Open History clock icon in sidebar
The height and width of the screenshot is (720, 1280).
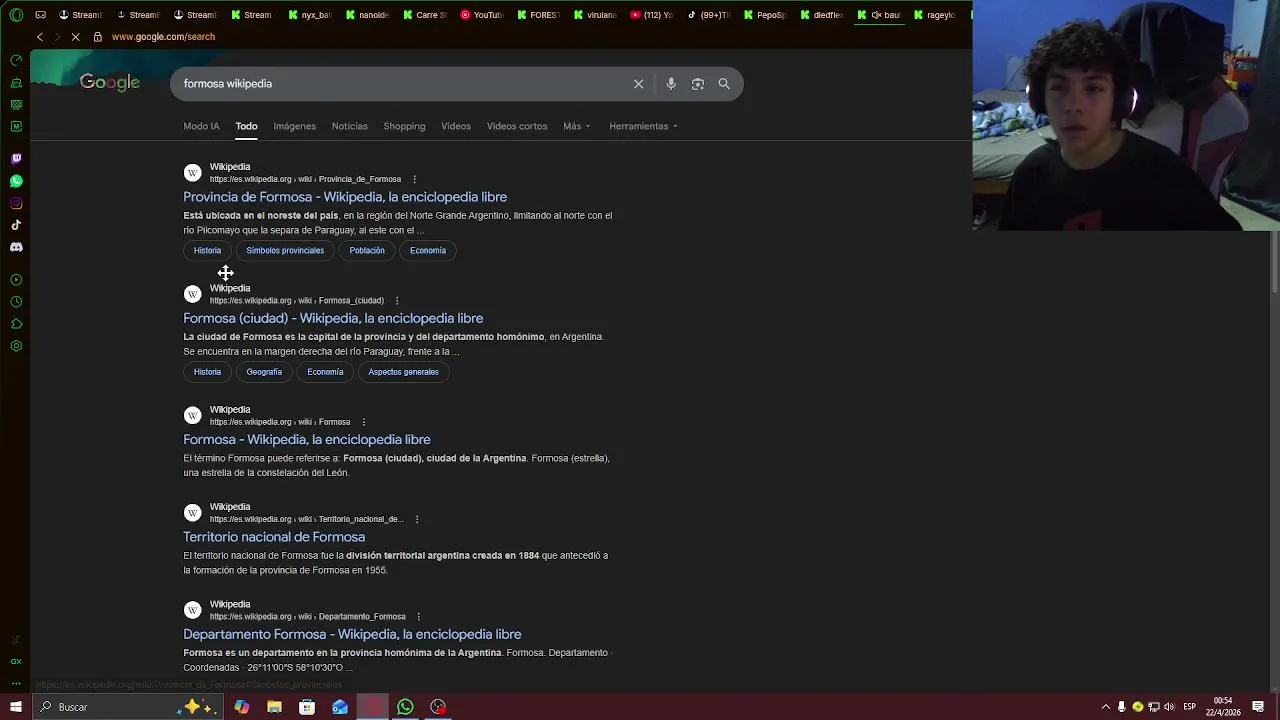click(16, 302)
